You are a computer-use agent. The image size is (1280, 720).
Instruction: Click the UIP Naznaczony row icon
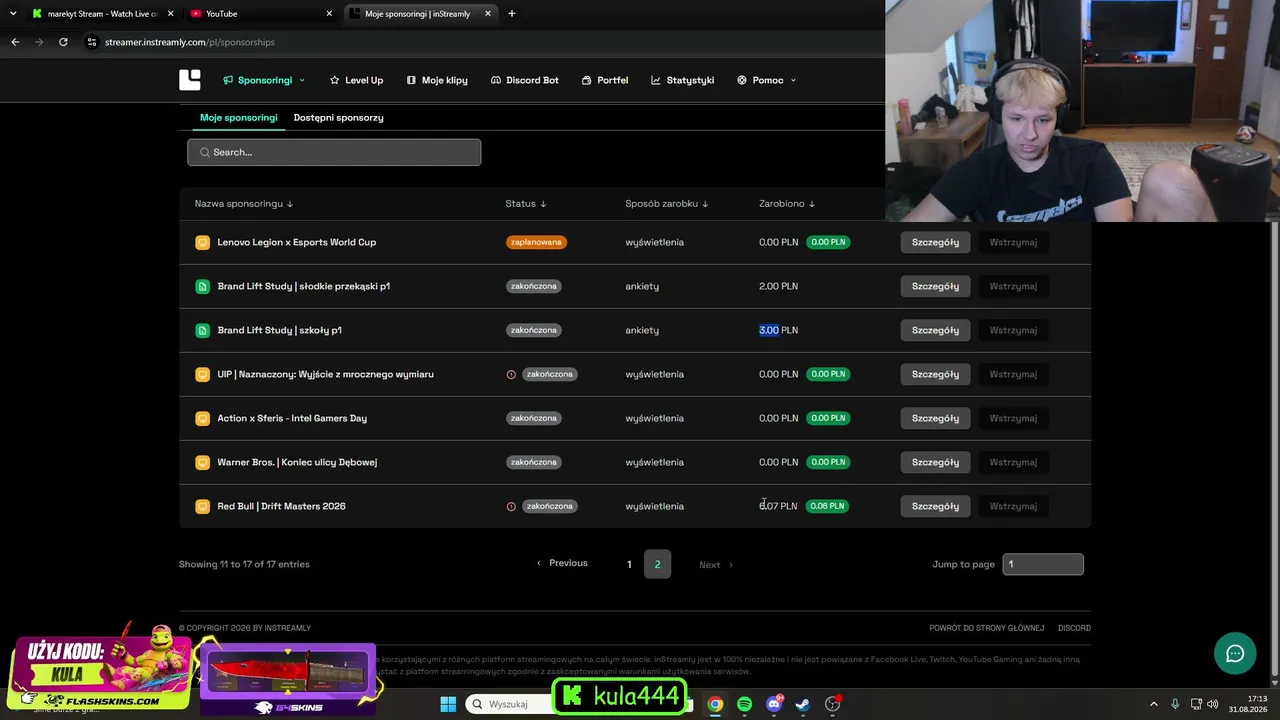[x=202, y=374]
